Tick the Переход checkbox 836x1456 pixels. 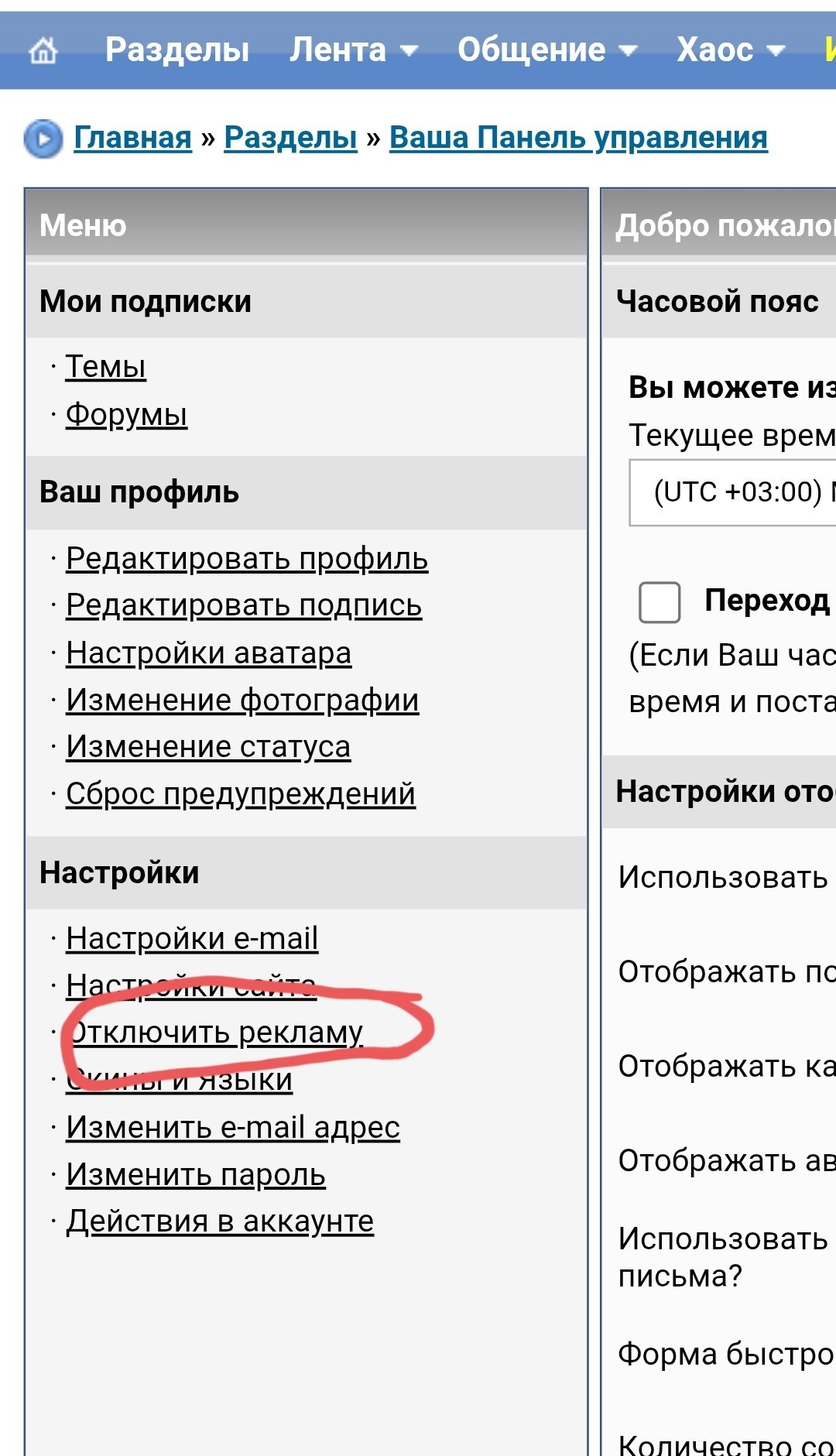660,602
